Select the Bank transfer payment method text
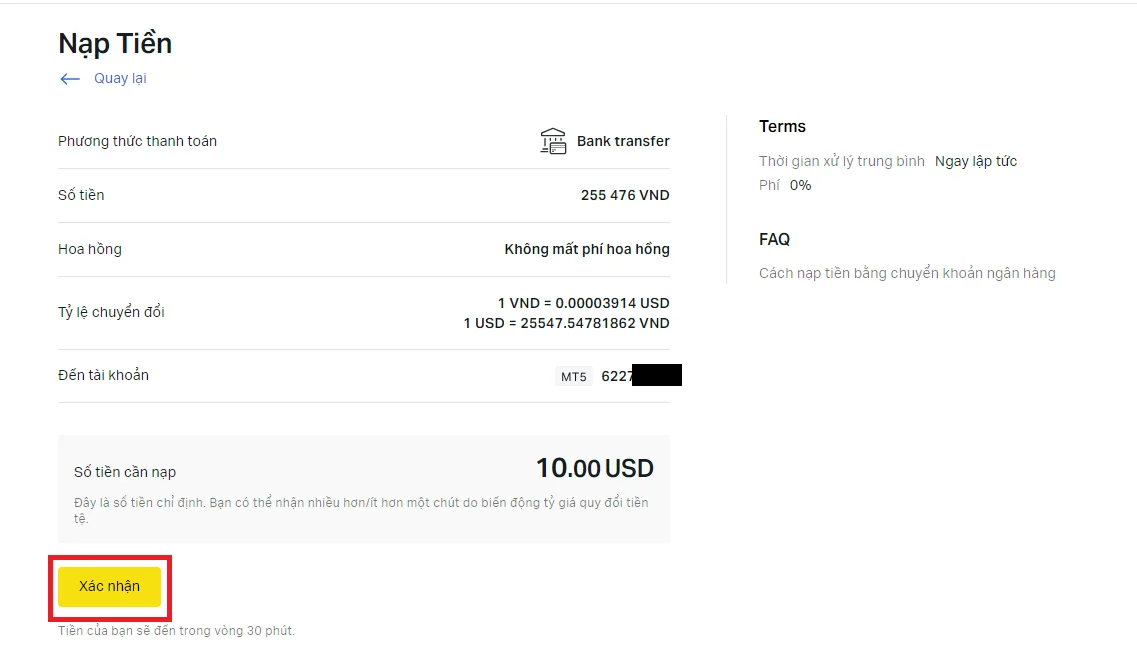 click(623, 141)
